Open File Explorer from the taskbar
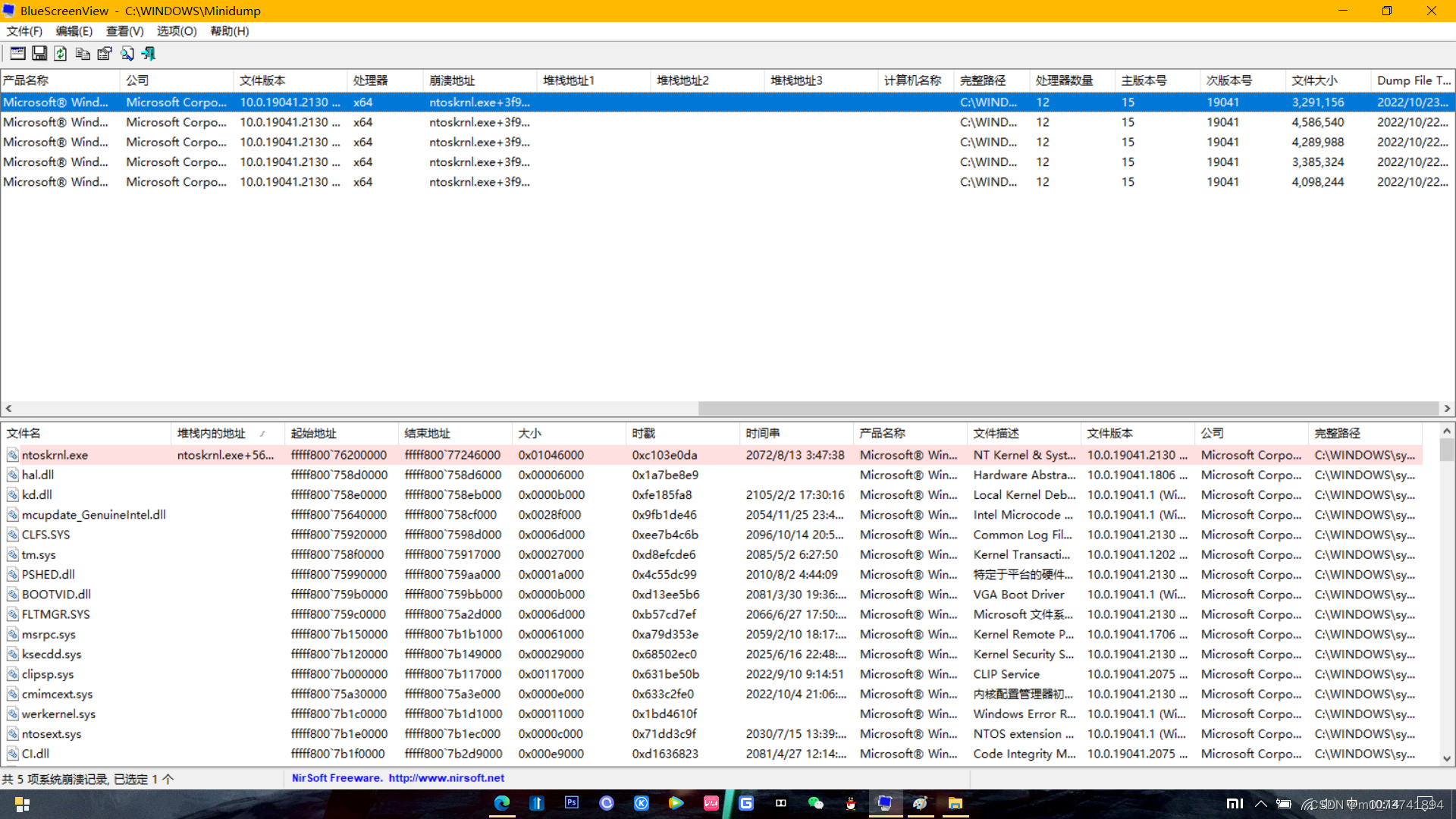The width and height of the screenshot is (1456, 819). click(x=955, y=803)
